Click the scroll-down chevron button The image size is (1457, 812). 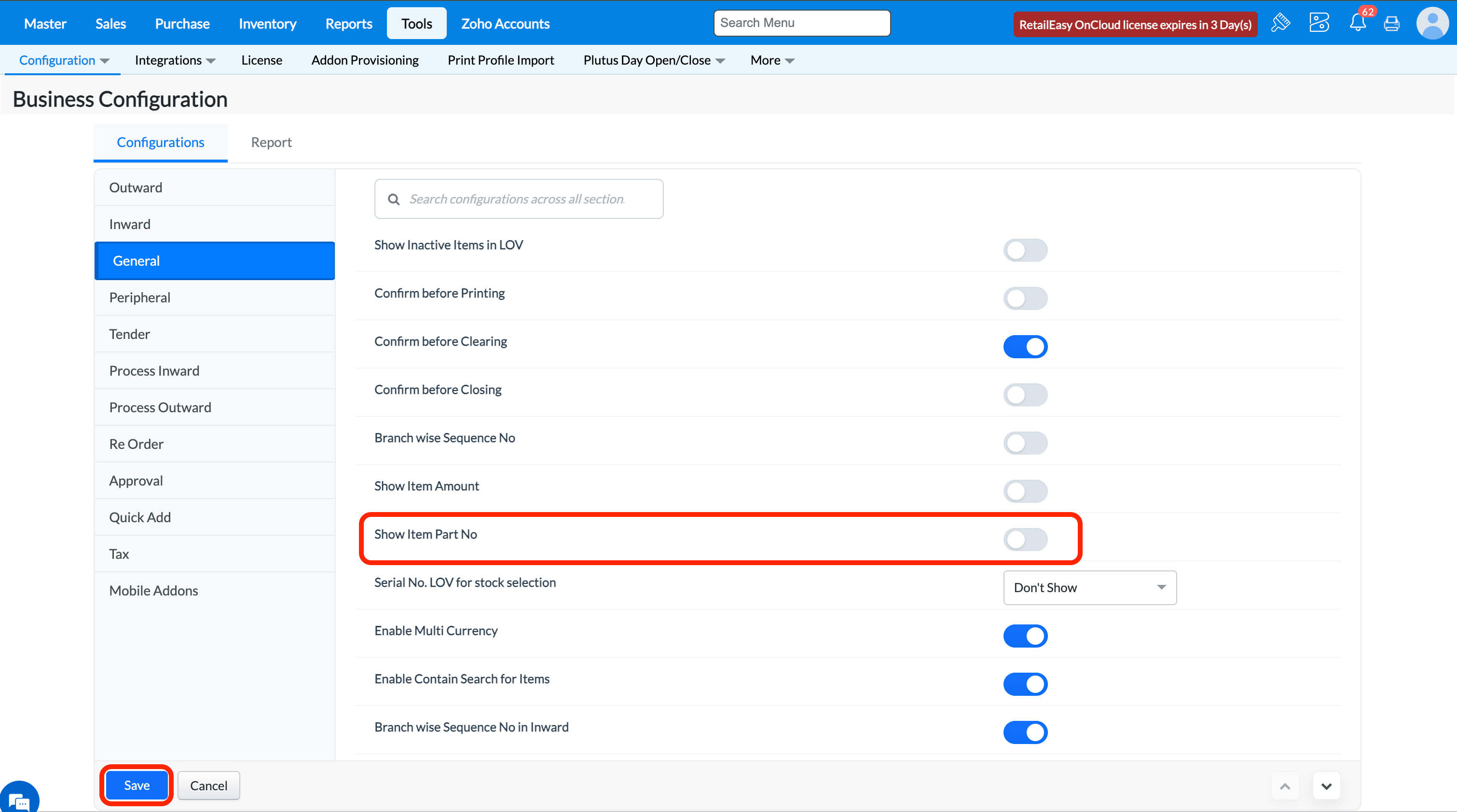(x=1326, y=786)
